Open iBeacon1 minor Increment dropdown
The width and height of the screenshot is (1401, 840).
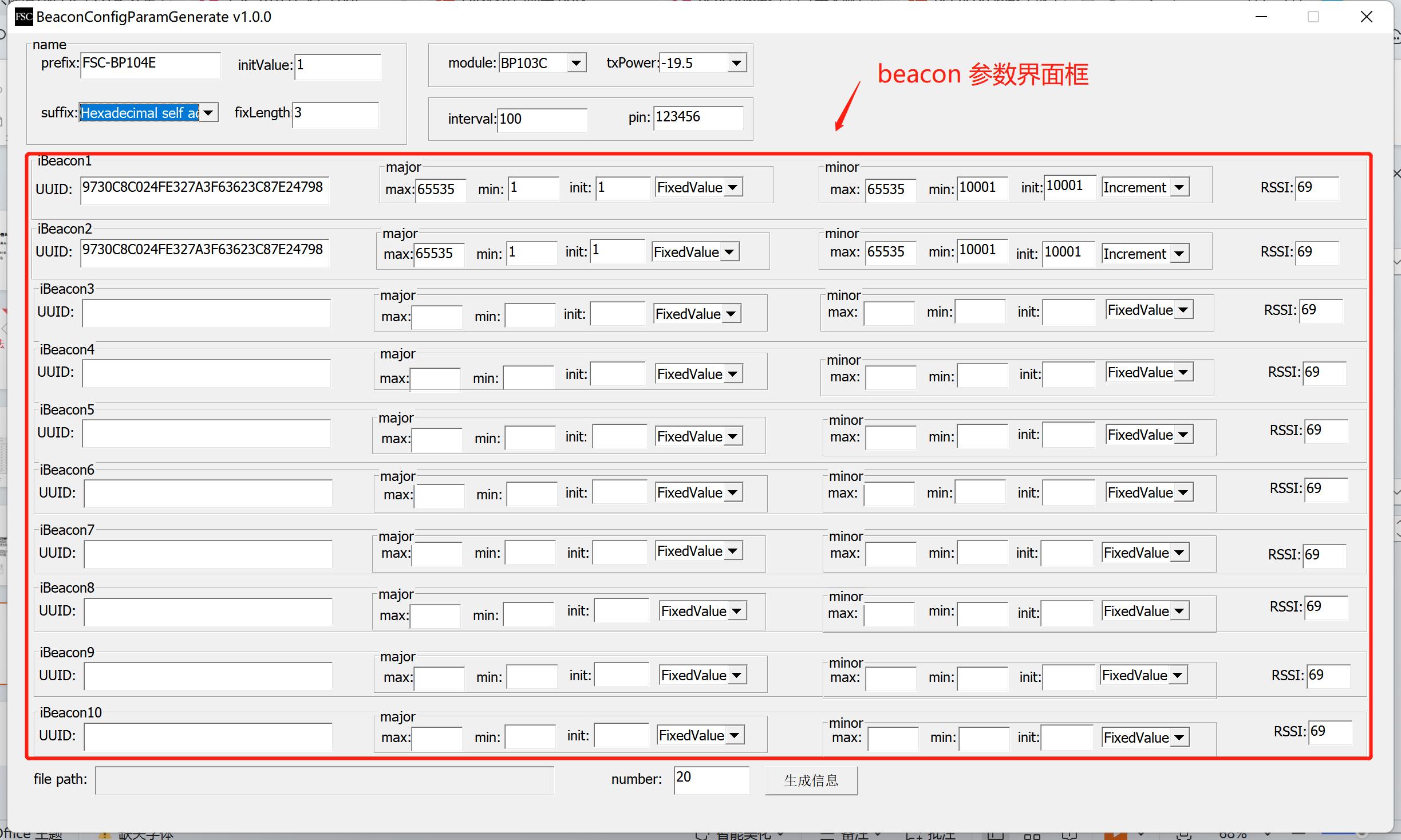[x=1179, y=187]
